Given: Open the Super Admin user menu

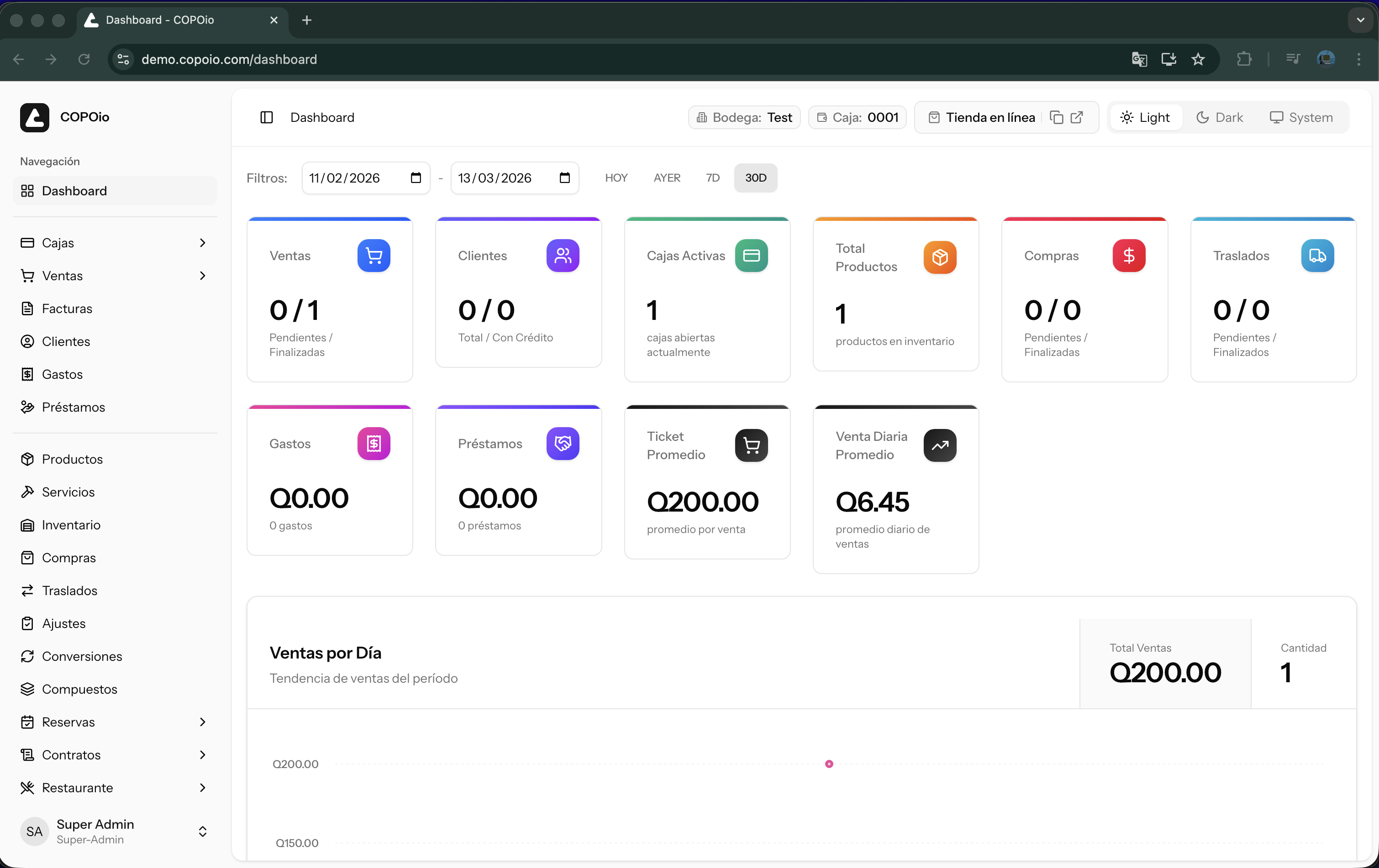Looking at the screenshot, I should click(x=115, y=831).
